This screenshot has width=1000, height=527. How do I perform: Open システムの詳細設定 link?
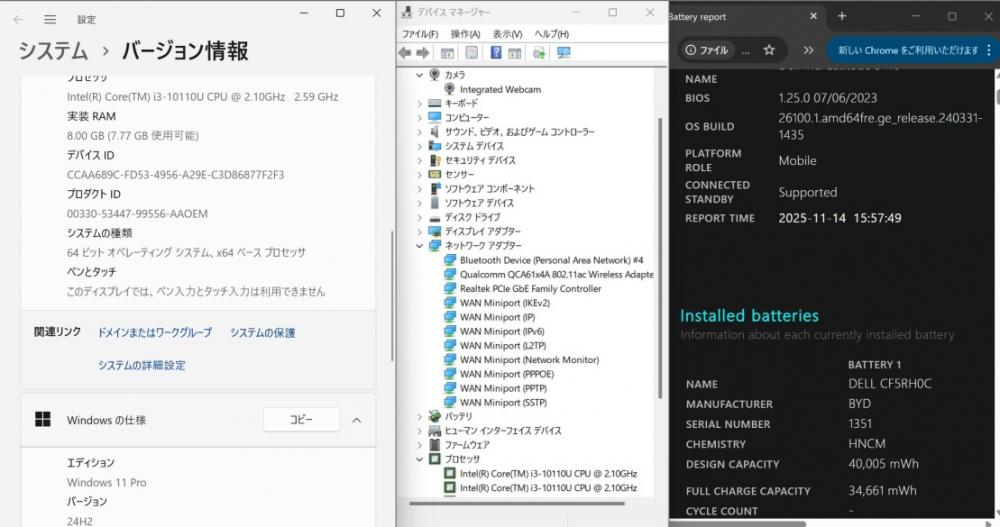coord(142,365)
